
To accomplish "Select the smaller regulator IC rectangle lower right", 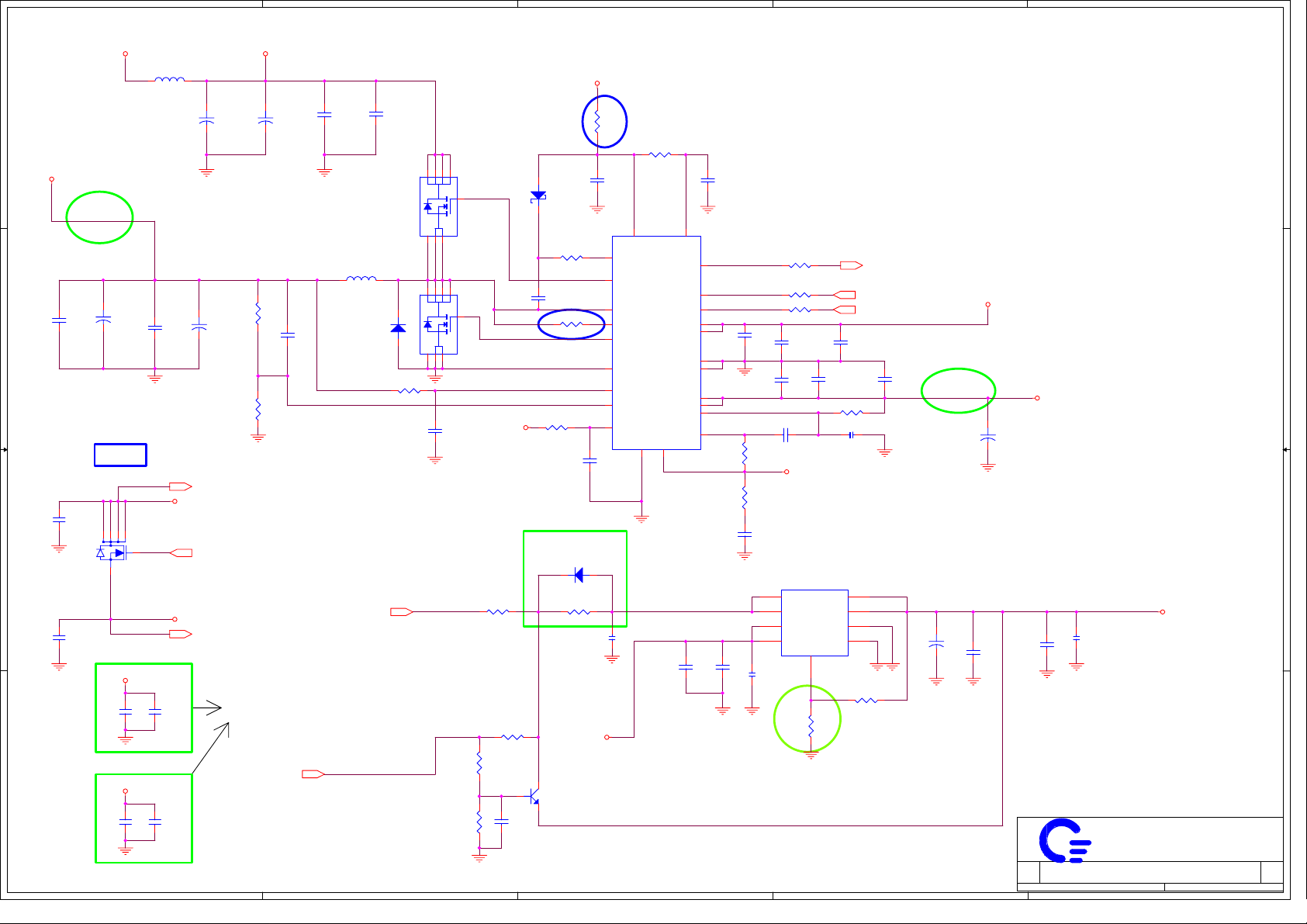I will tap(814, 623).
